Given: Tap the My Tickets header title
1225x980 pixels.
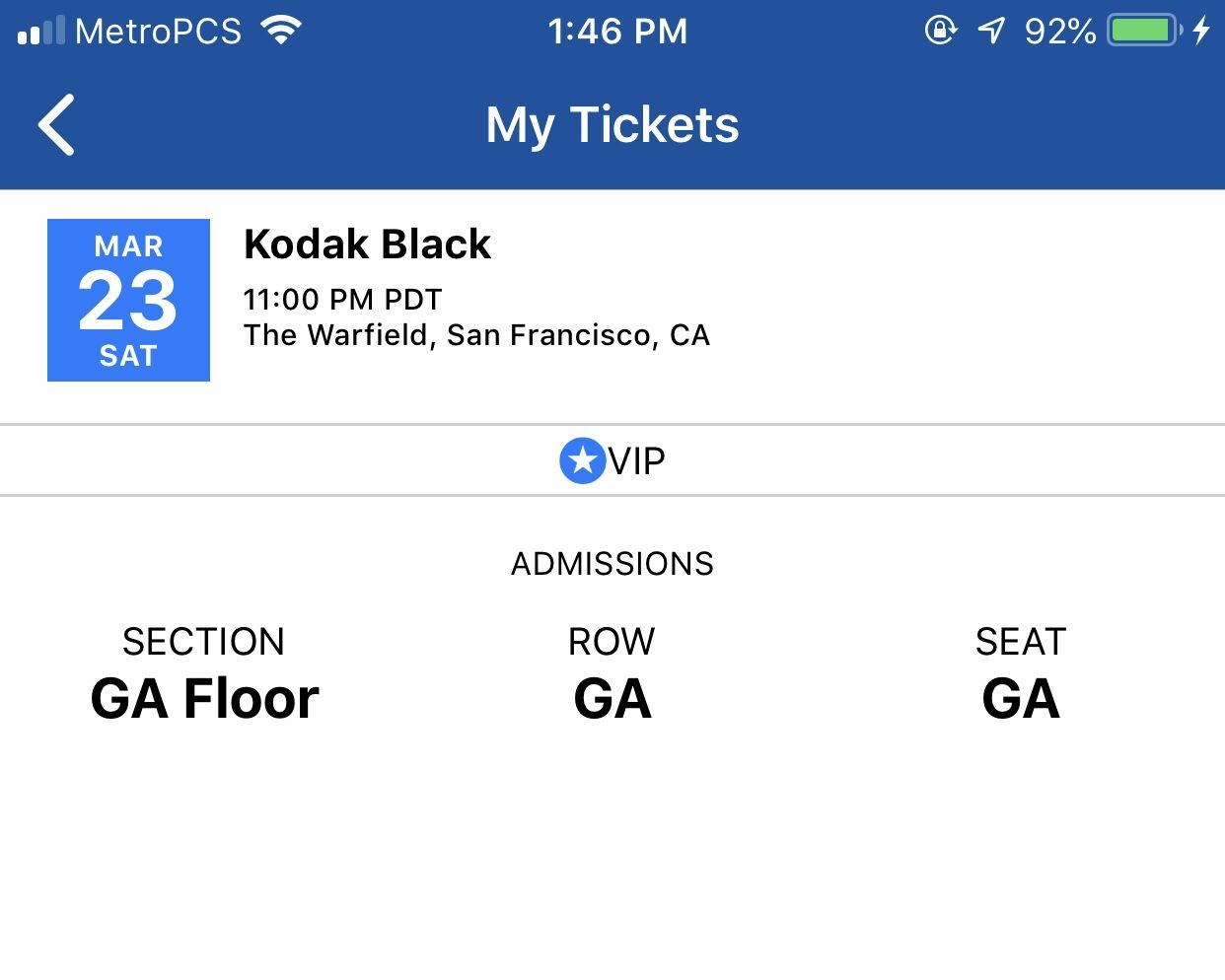Looking at the screenshot, I should 612,125.
